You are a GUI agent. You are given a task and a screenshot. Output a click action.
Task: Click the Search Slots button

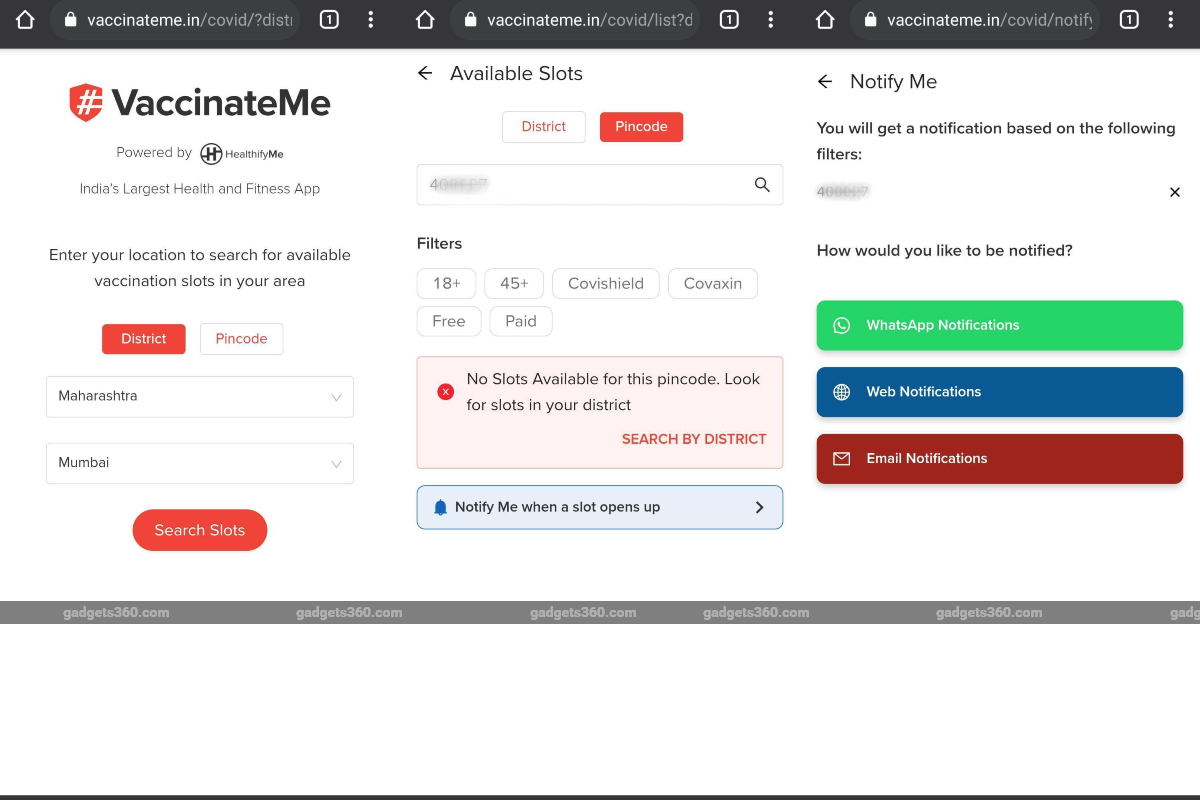tap(200, 530)
